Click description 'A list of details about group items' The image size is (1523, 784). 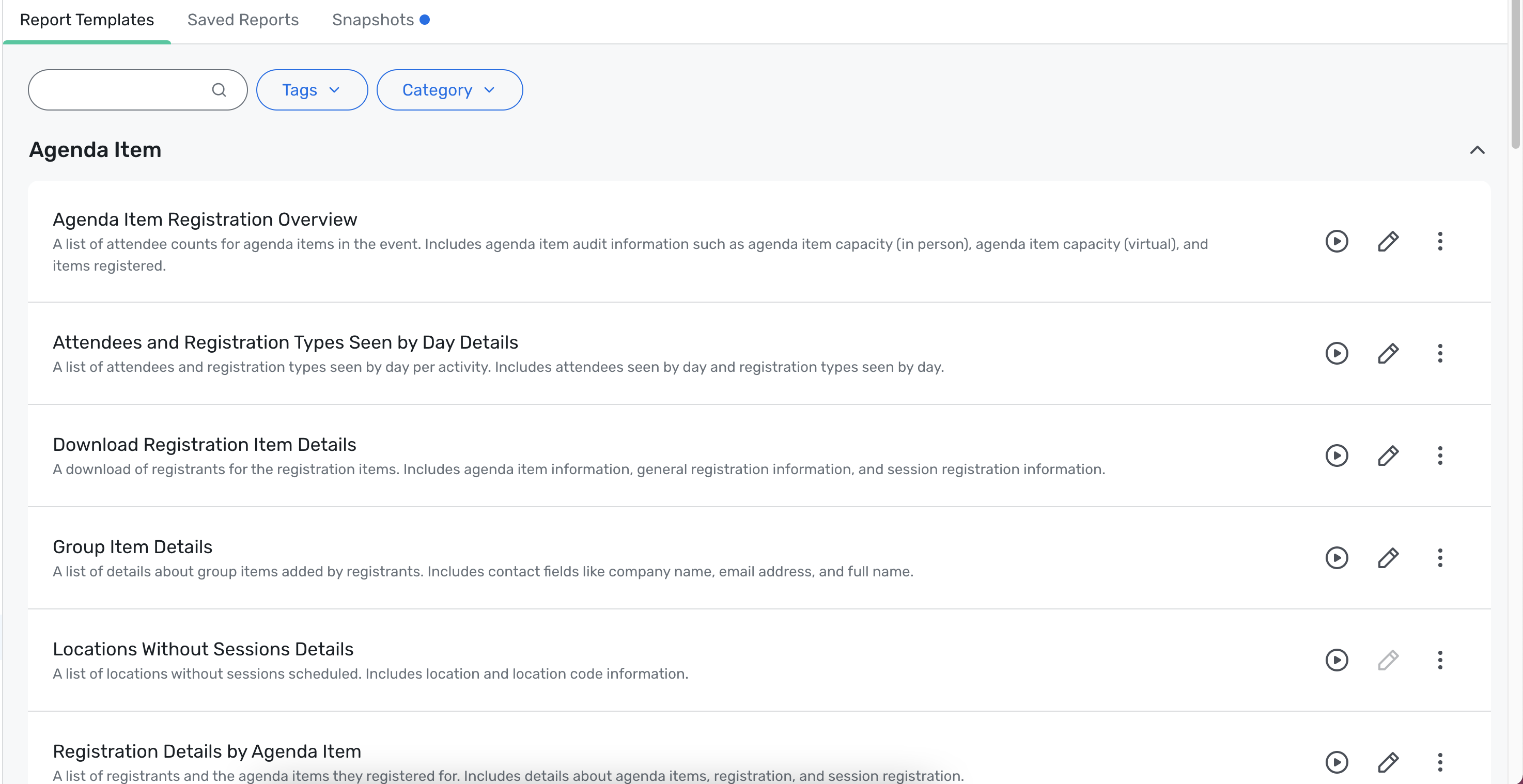tap(483, 572)
